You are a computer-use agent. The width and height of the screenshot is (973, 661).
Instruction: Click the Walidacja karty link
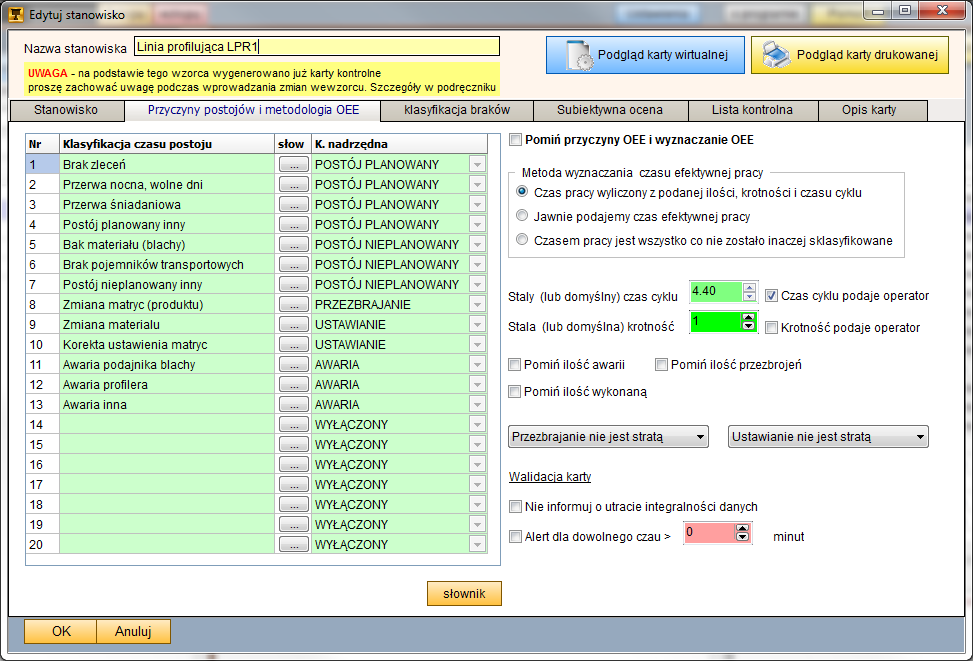pos(550,477)
